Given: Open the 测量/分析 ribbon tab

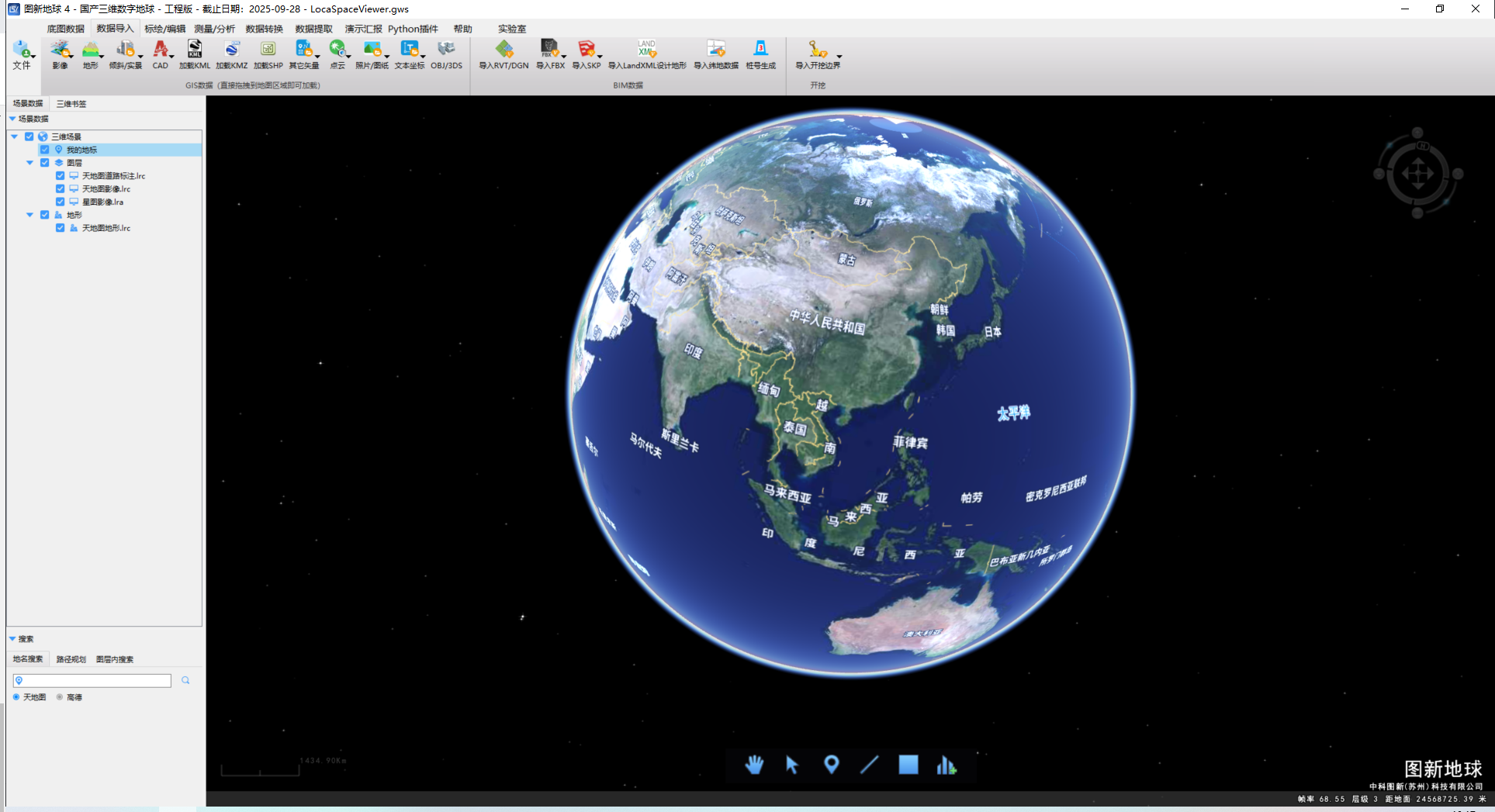Looking at the screenshot, I should (x=215, y=29).
